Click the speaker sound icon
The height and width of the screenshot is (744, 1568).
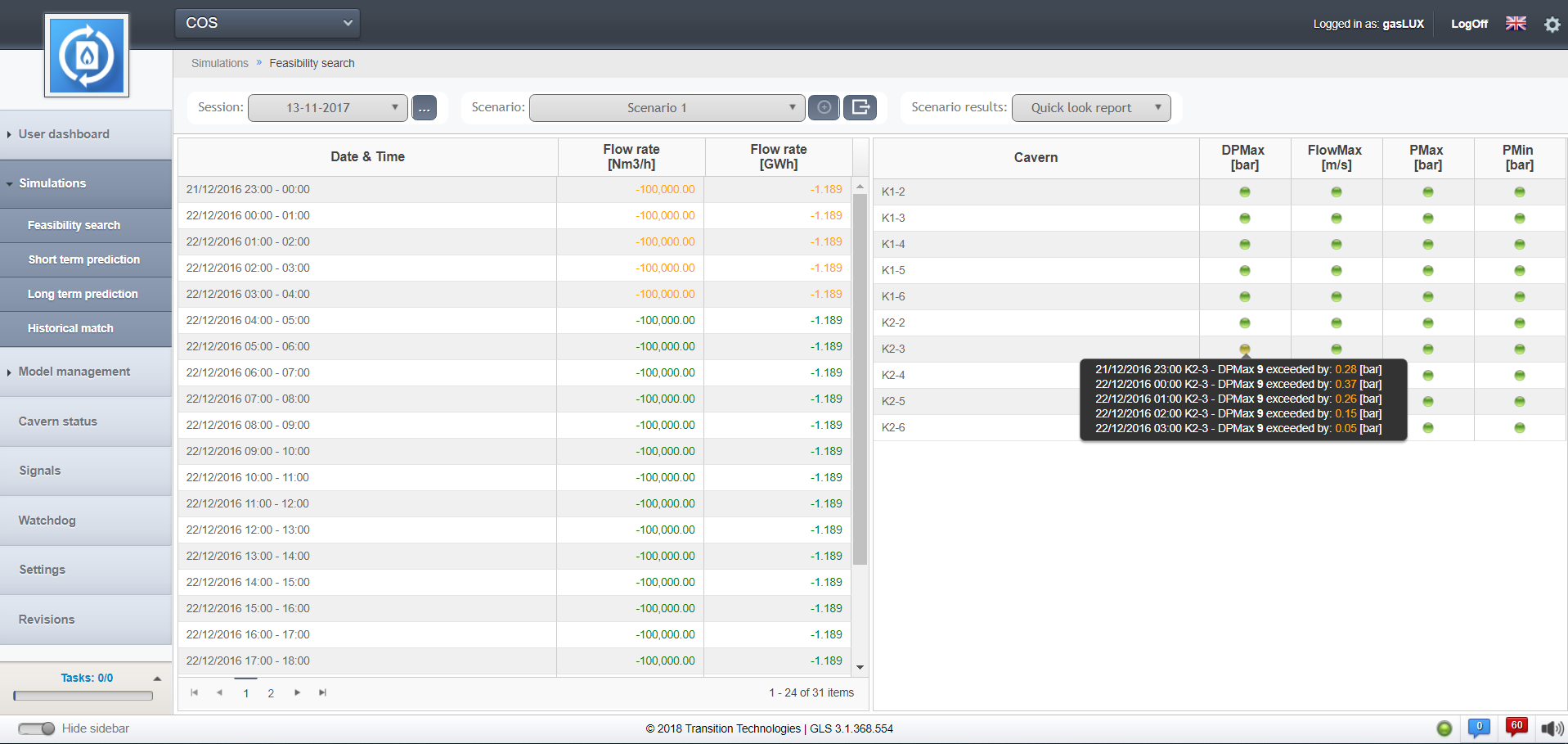pos(1552,728)
